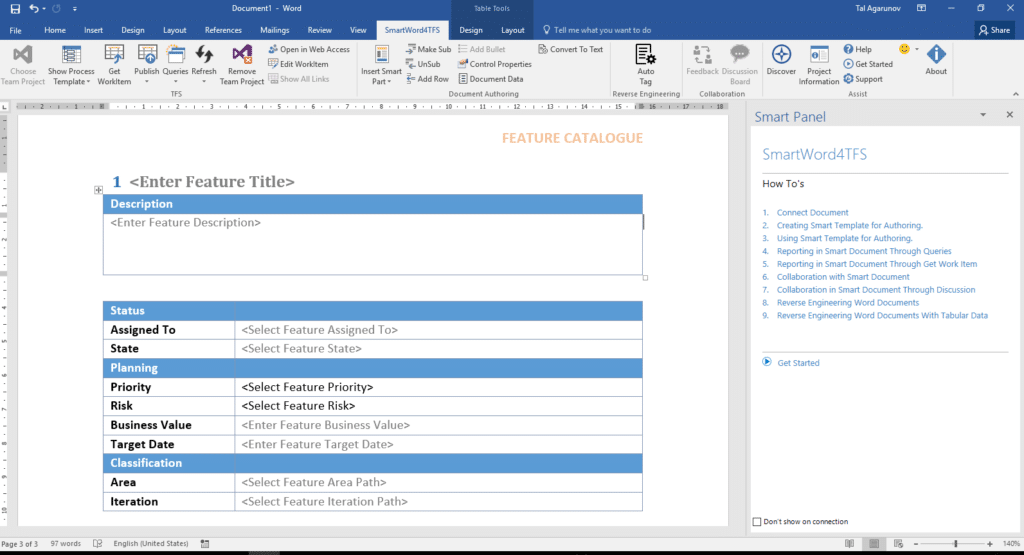1024x555 pixels.
Task: Click Support in Assist group
Action: (x=863, y=79)
